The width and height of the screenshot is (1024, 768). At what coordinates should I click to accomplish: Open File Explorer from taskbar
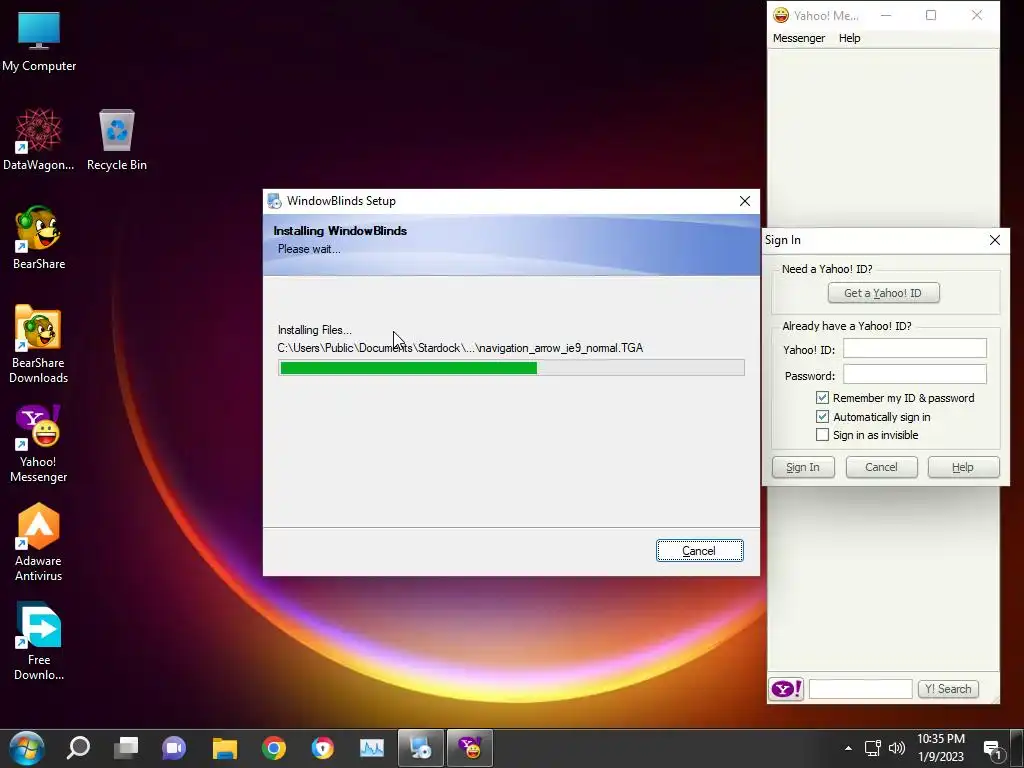pyautogui.click(x=225, y=748)
